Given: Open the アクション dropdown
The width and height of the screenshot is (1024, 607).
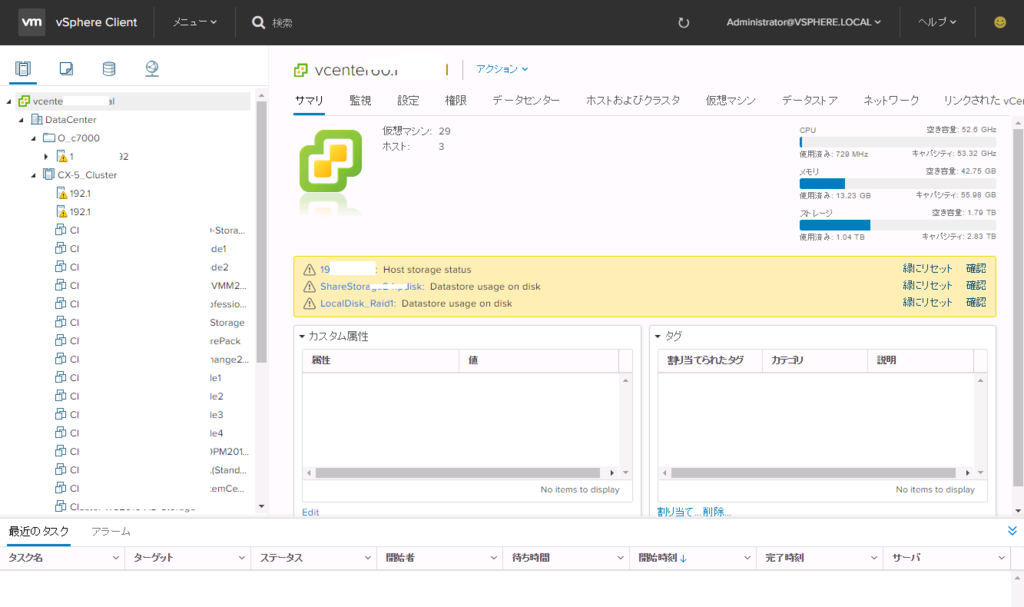Looking at the screenshot, I should [x=502, y=69].
